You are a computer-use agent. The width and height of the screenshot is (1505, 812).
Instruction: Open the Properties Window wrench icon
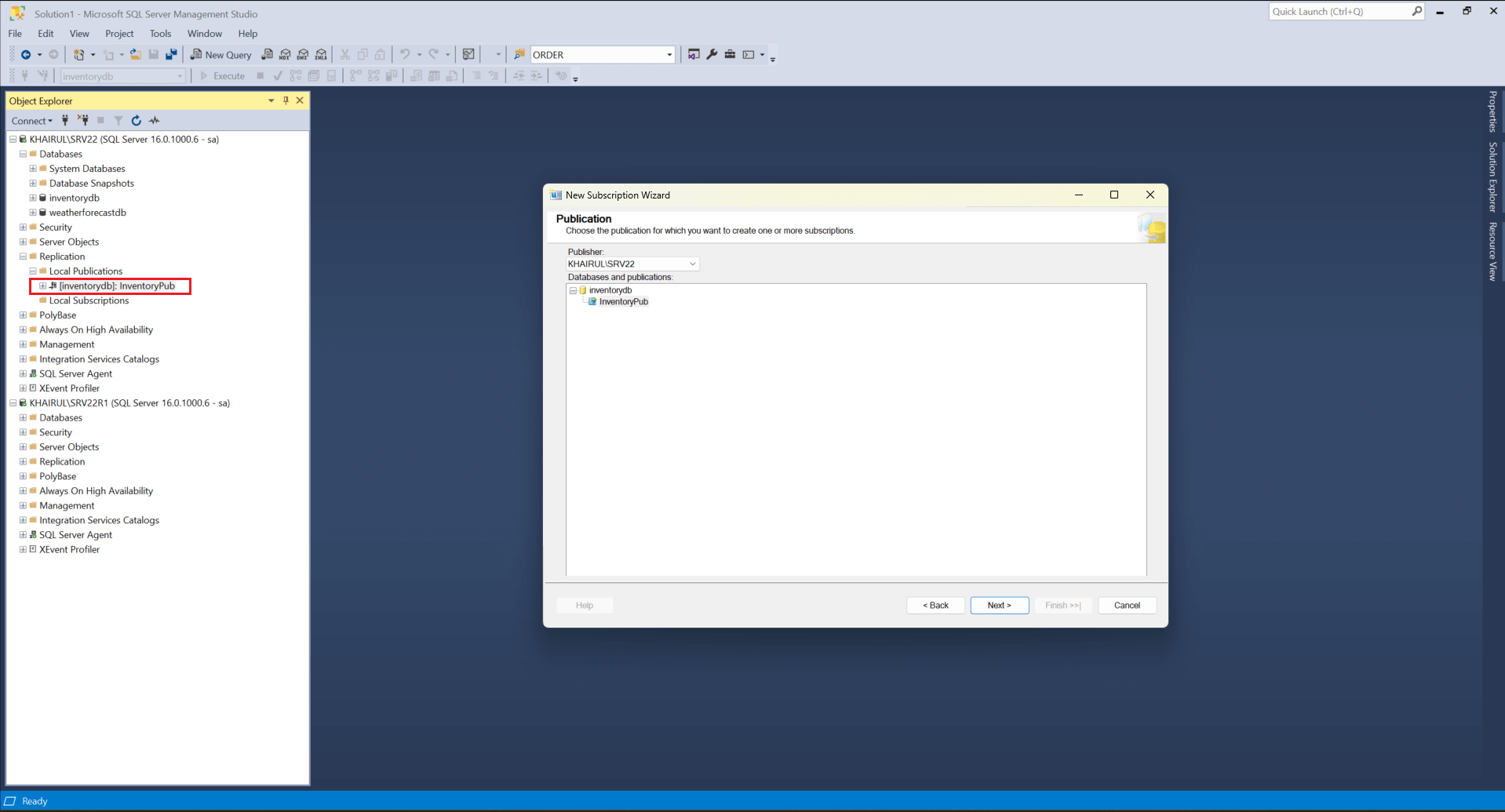(712, 55)
